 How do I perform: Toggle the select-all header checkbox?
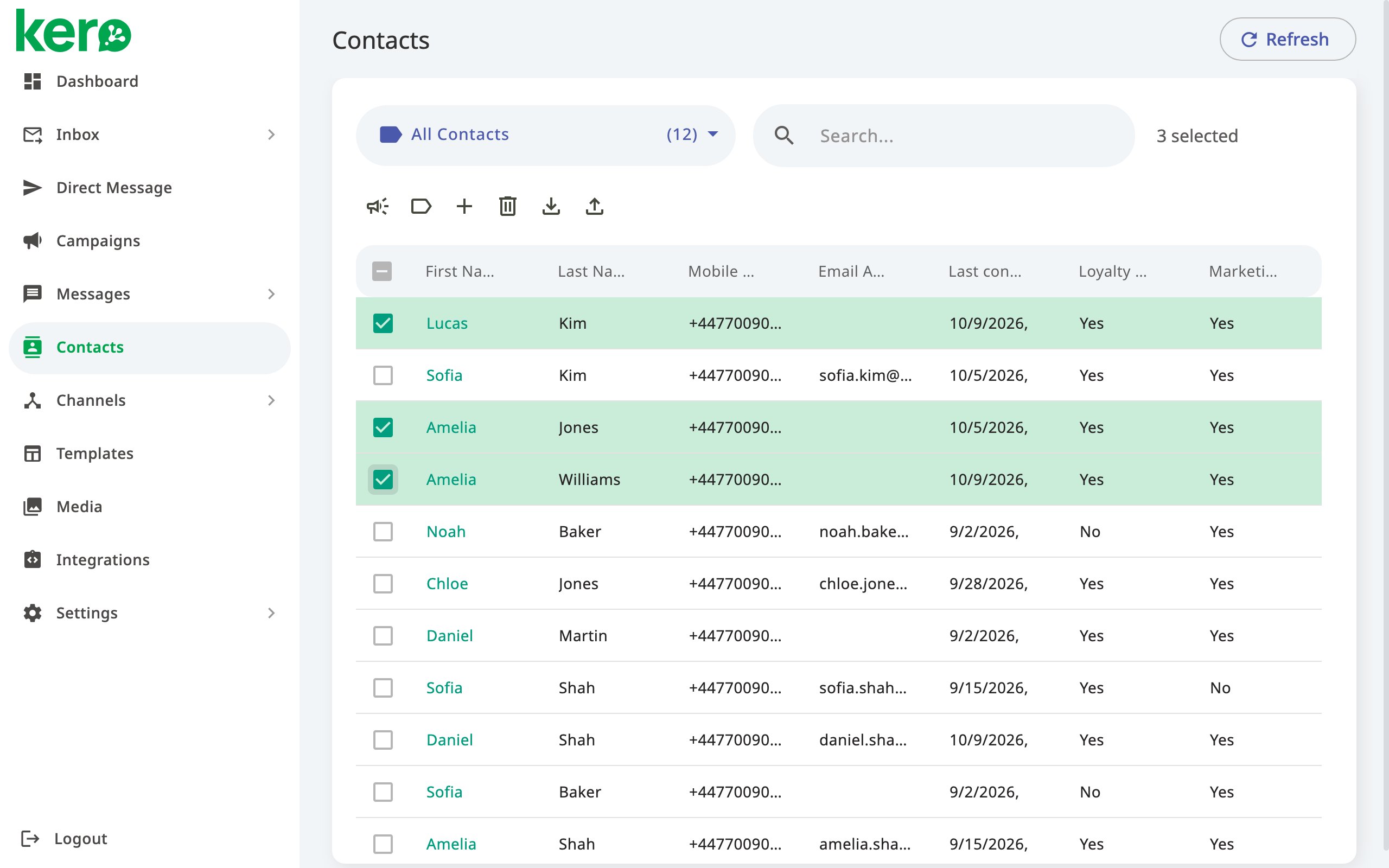381,271
